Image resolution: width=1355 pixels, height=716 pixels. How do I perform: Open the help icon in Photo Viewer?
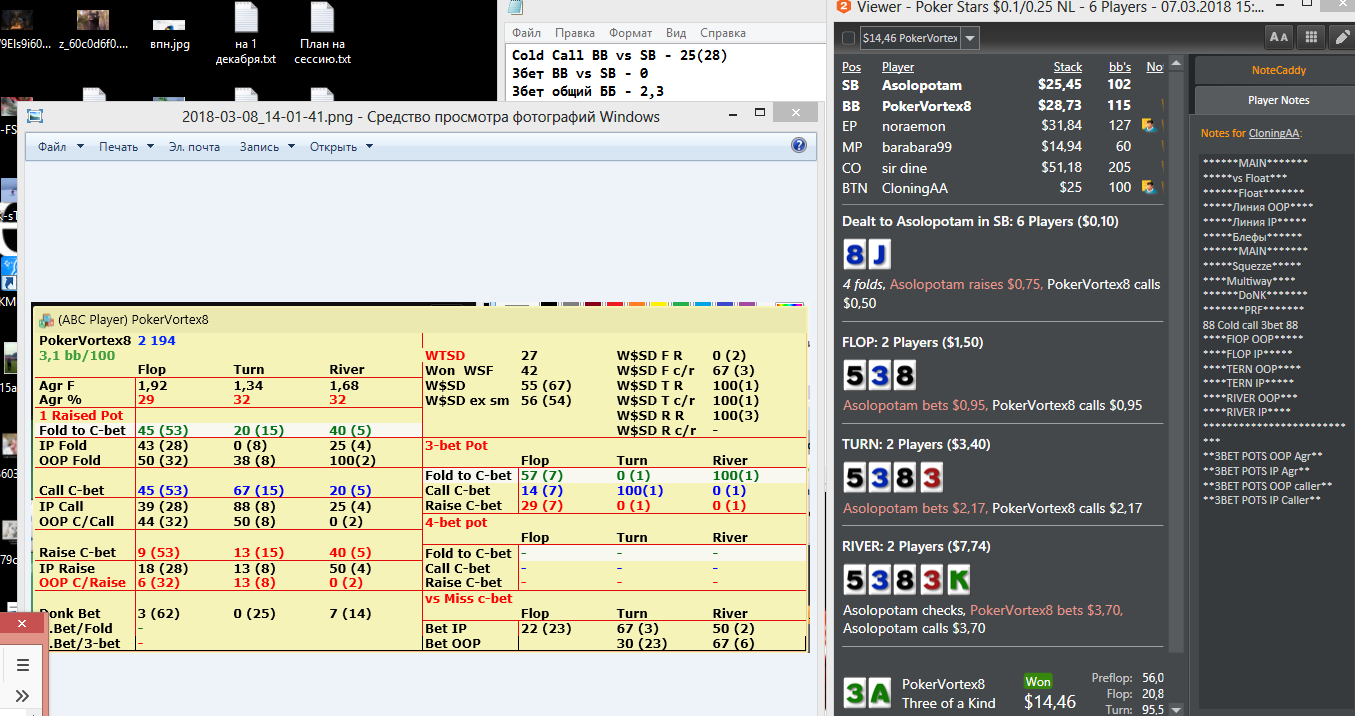[798, 146]
